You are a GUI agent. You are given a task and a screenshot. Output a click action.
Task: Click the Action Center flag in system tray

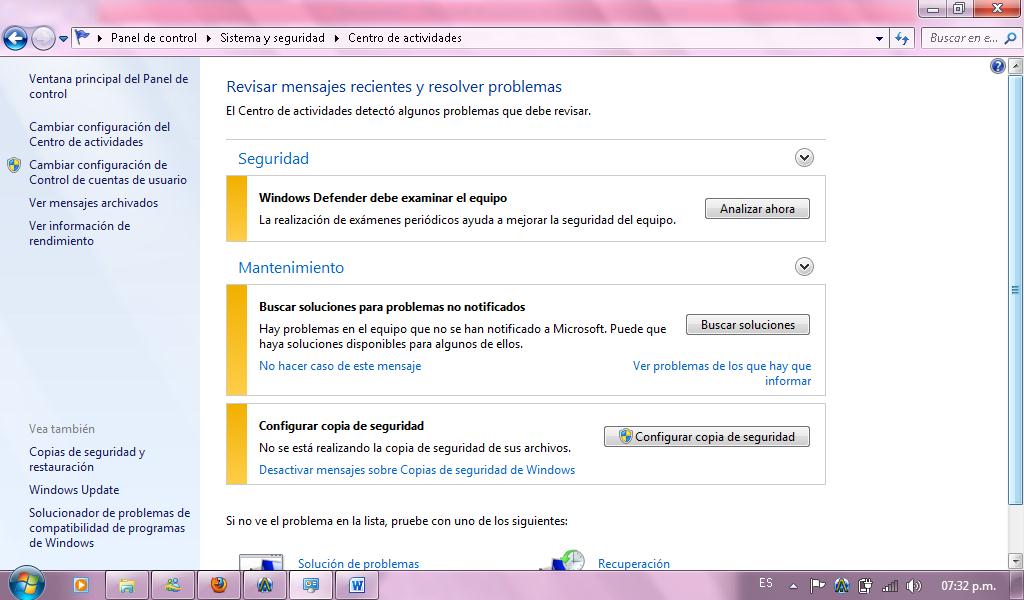[817, 586]
